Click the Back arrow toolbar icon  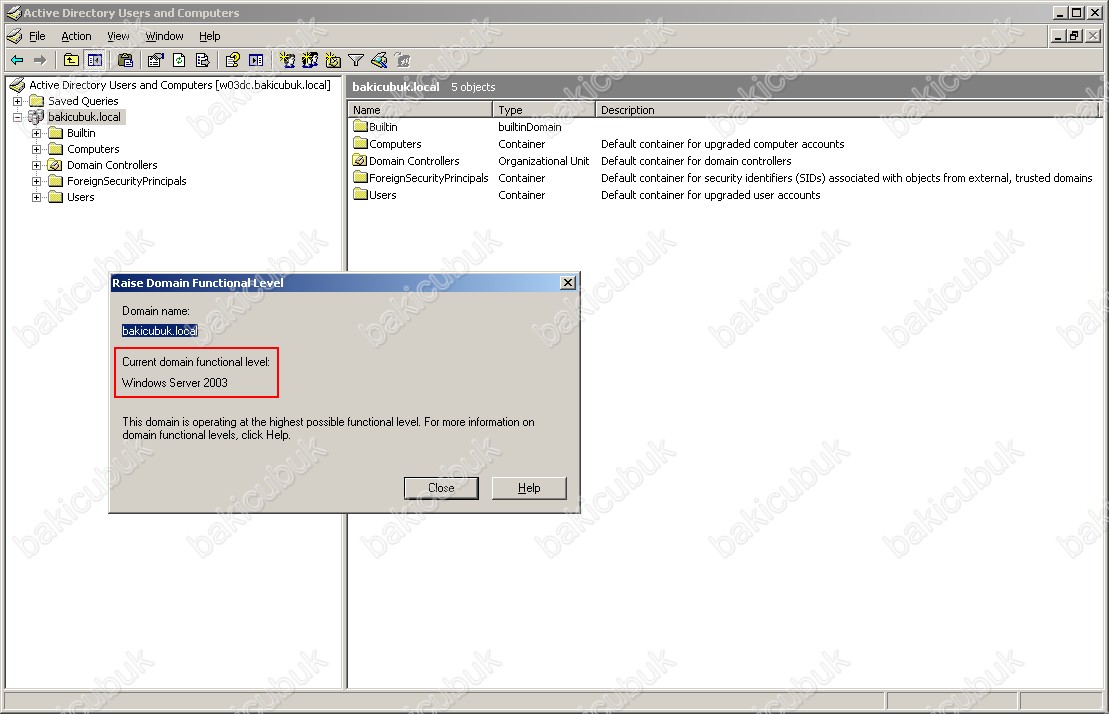pyautogui.click(x=17, y=61)
